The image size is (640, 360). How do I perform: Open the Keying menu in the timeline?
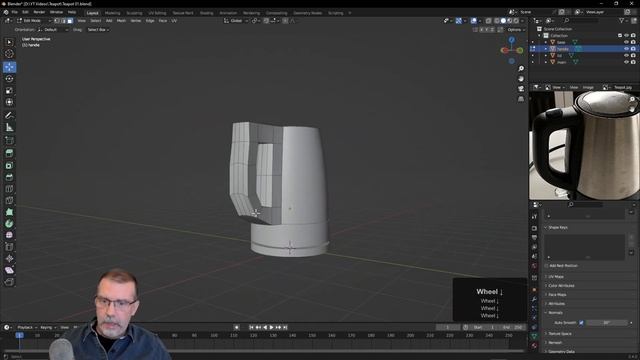[x=47, y=327]
